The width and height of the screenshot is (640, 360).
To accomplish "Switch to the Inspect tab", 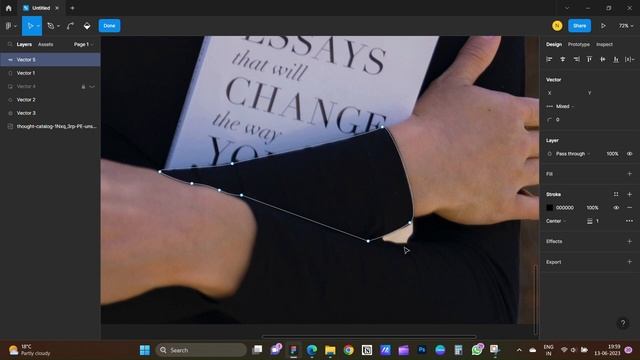I will pos(604,44).
